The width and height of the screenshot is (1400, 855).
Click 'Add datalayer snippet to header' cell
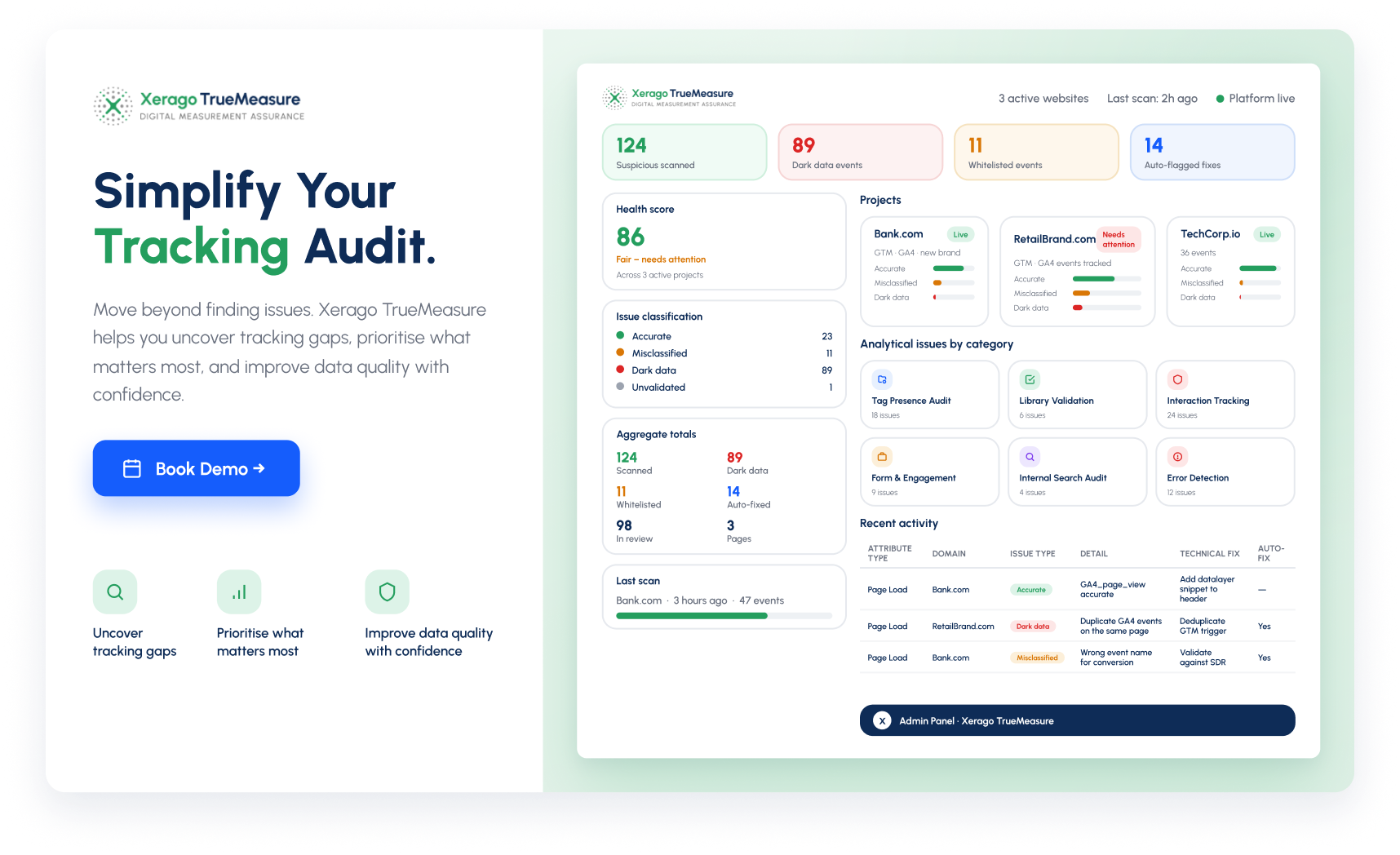coord(1207,589)
